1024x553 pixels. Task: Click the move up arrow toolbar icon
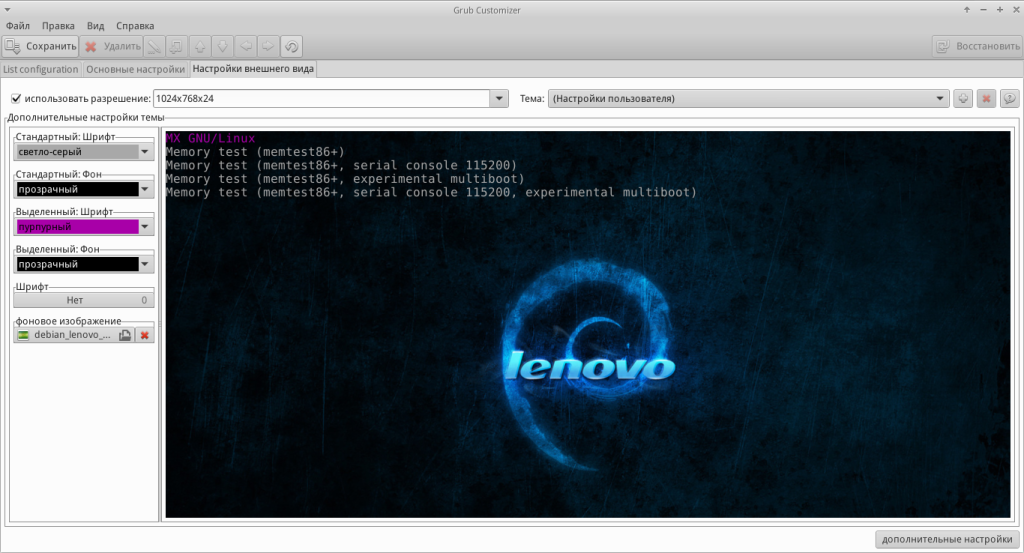tap(199, 46)
